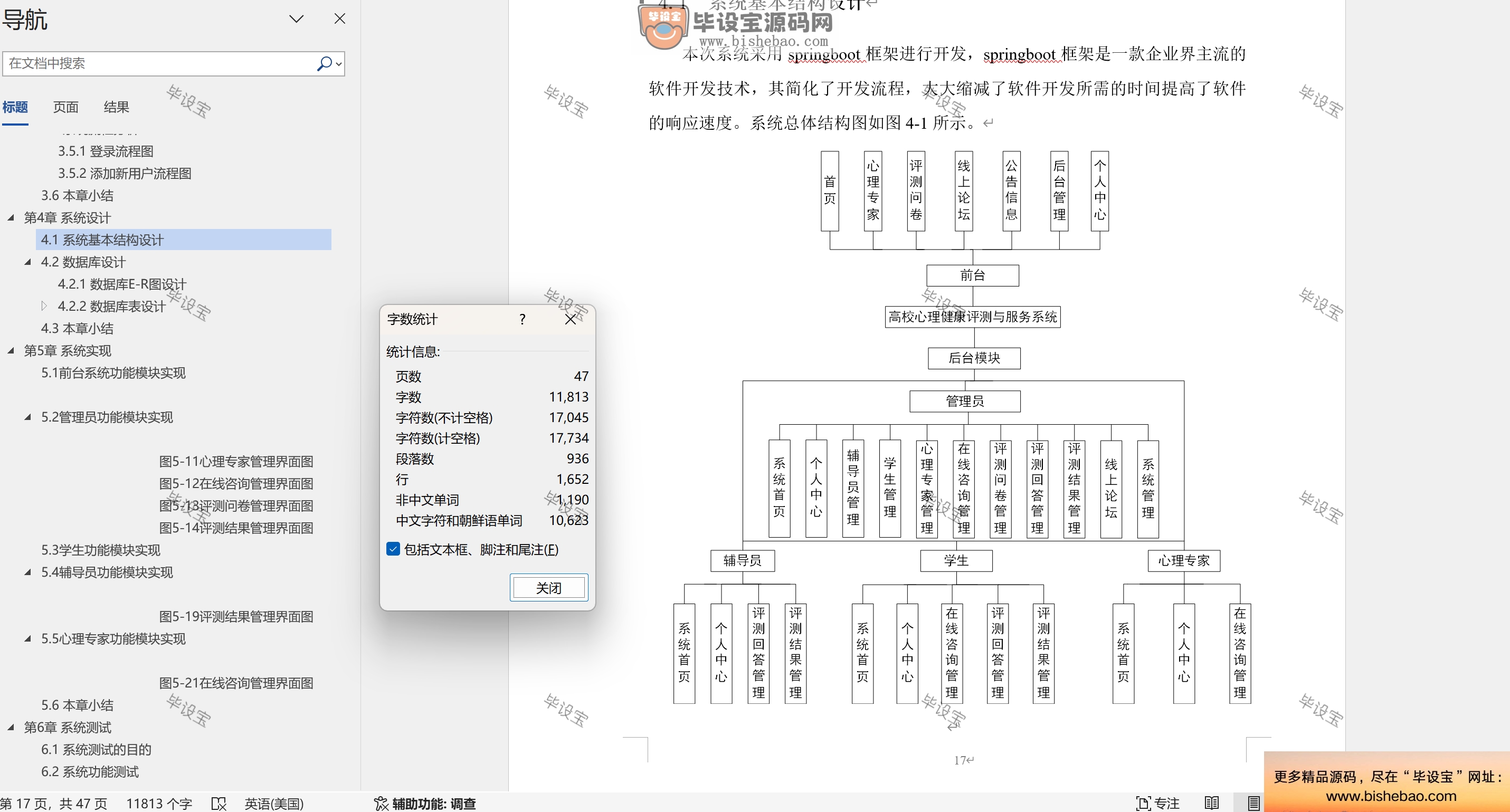Open the search options dropdown arrow
The image size is (1510, 812).
pos(338,64)
